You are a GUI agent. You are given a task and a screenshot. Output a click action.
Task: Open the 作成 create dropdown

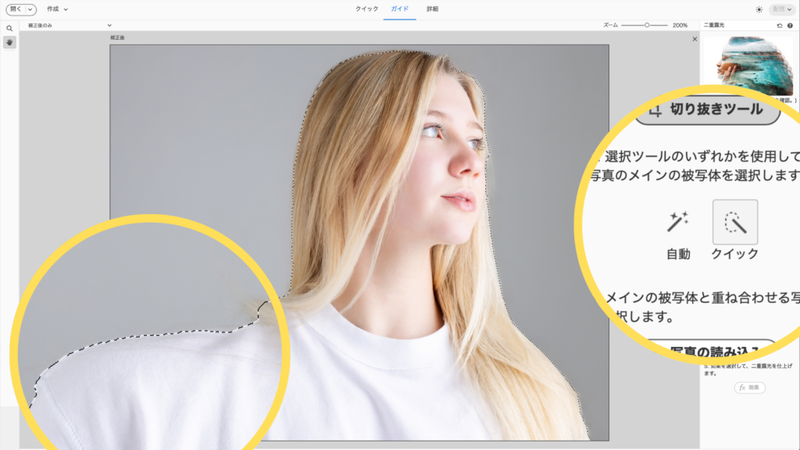coord(57,9)
